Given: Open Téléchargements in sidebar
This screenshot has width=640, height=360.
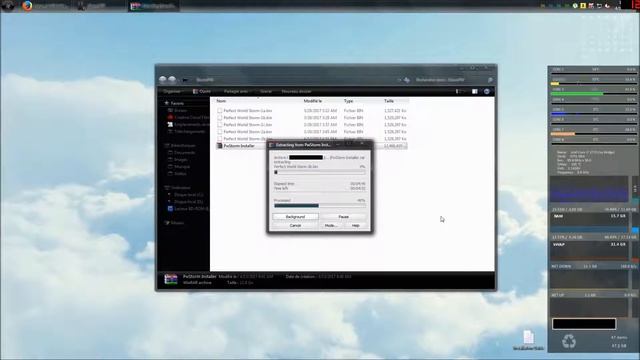Looking at the screenshot, I should 187,132.
